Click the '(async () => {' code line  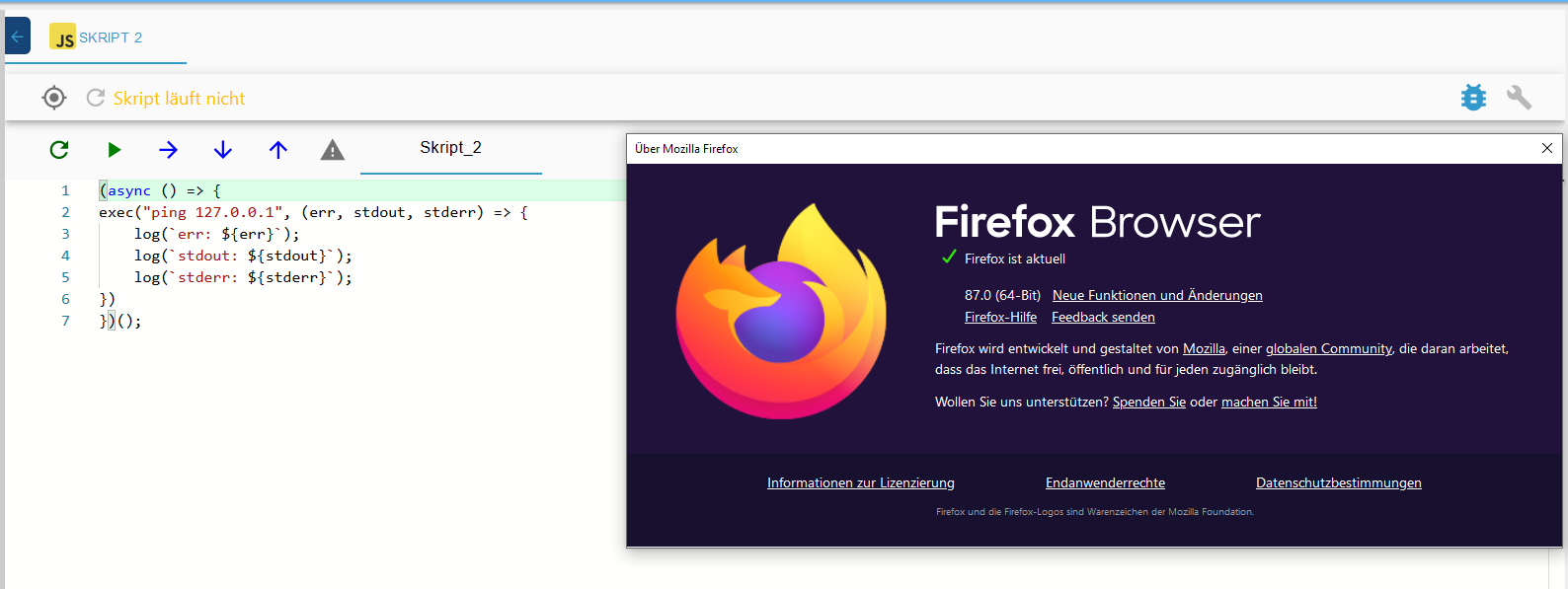(160, 190)
